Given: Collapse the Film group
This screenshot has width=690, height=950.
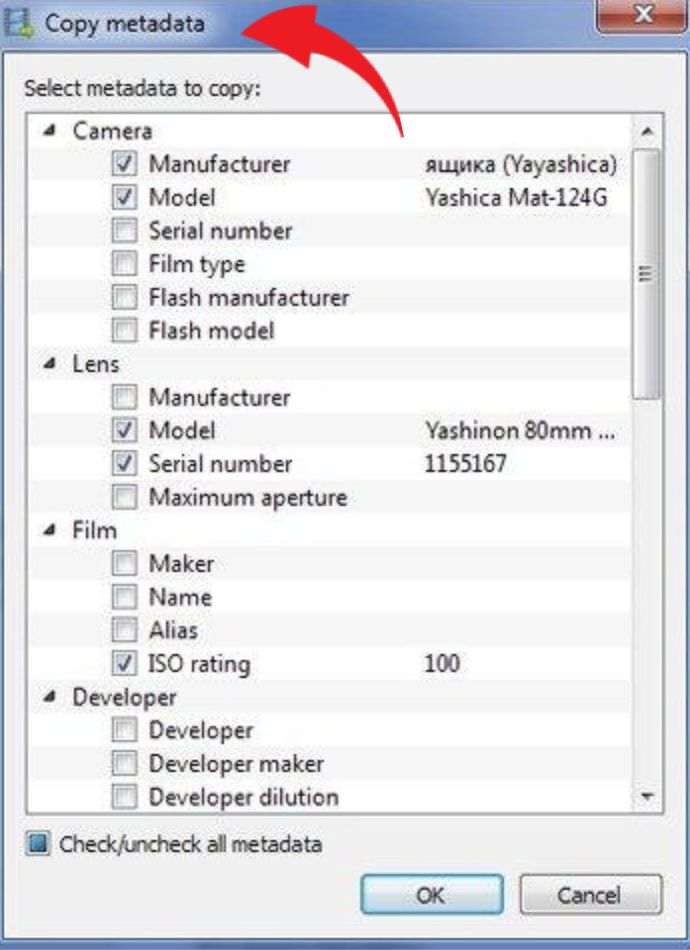Looking at the screenshot, I should 50,530.
